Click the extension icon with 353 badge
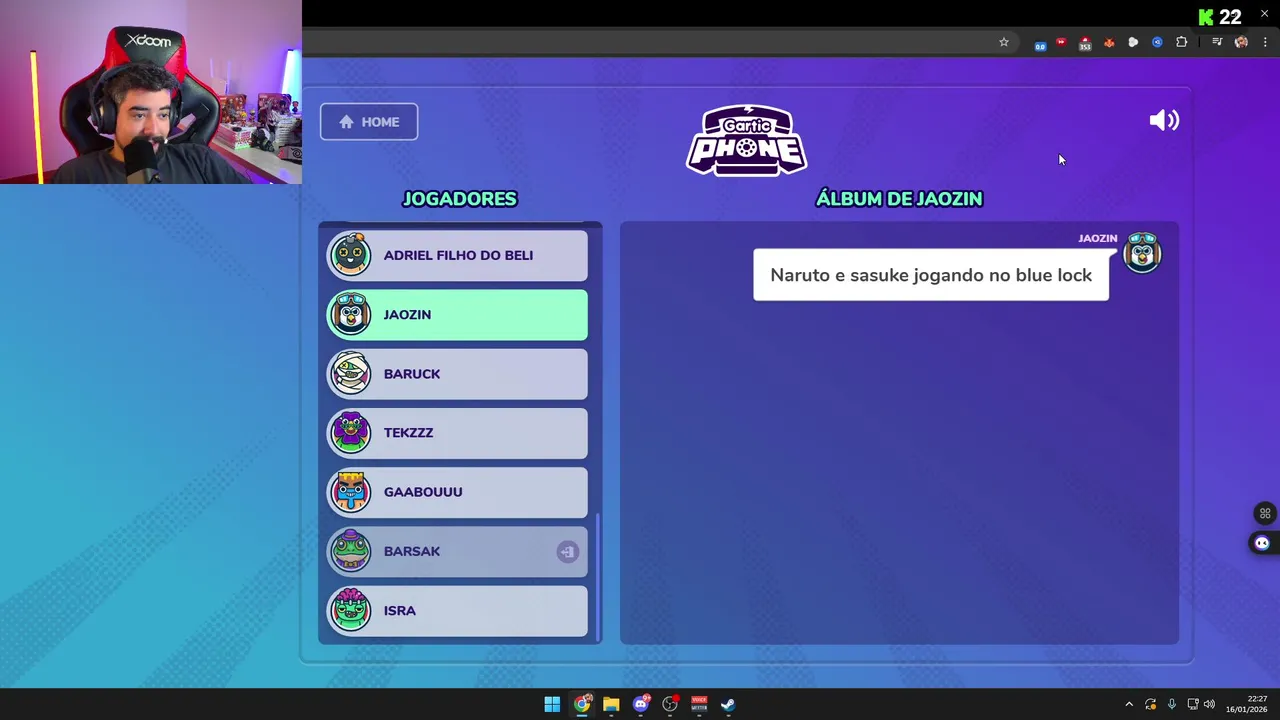1280x720 pixels. coord(1085,43)
